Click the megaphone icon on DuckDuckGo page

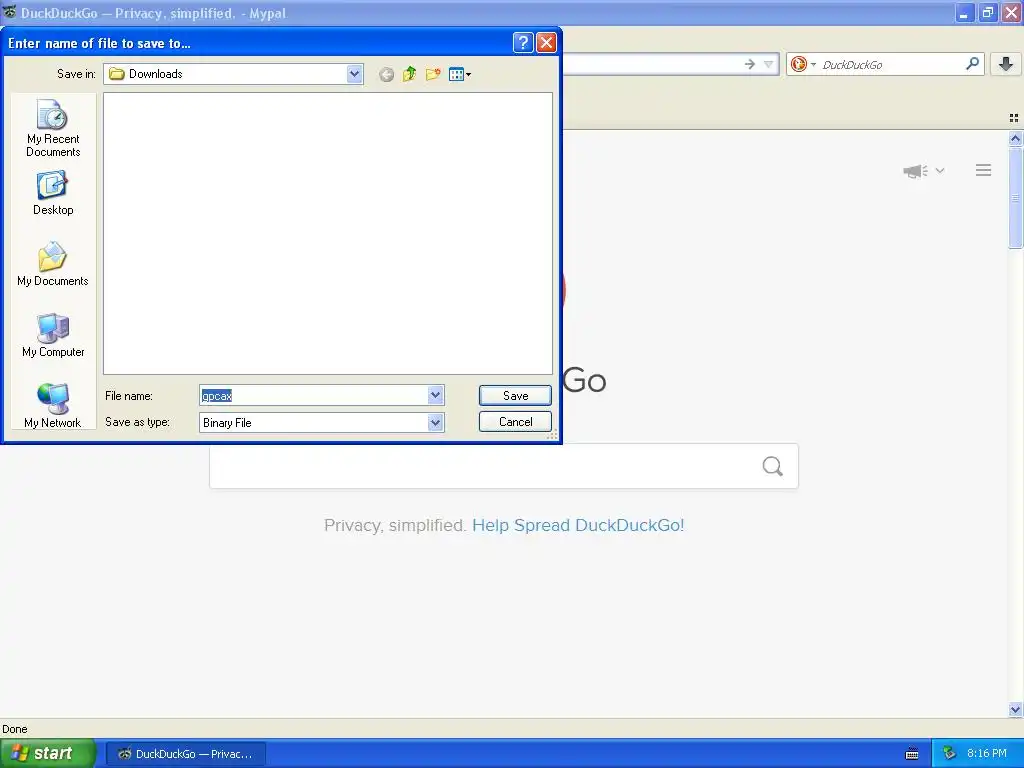[x=915, y=171]
